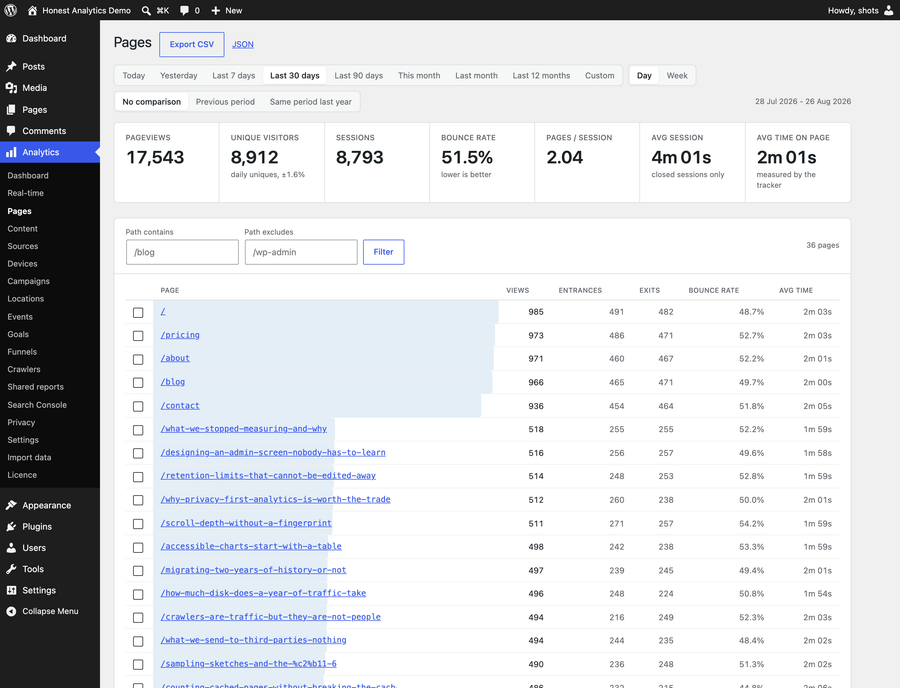Viewport: 900px width, 688px height.
Task: Click the plus New icon
Action: (216, 10)
